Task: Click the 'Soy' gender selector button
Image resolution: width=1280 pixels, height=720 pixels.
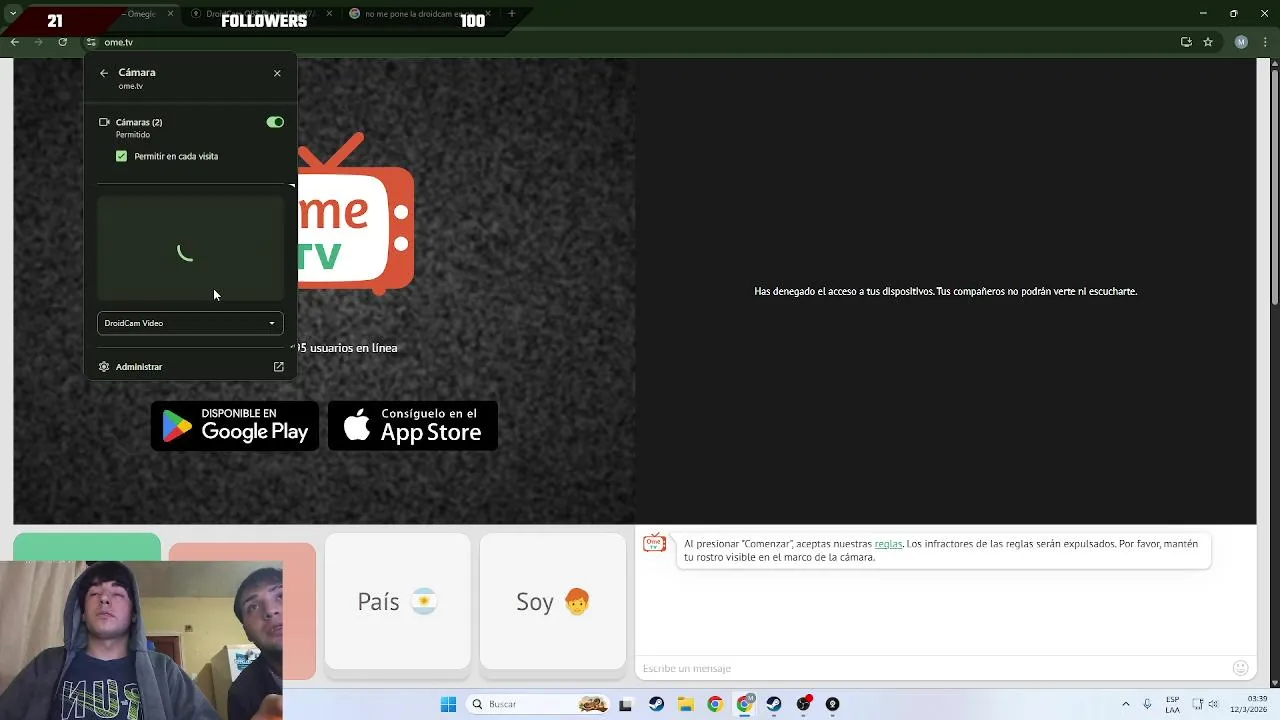Action: click(553, 601)
